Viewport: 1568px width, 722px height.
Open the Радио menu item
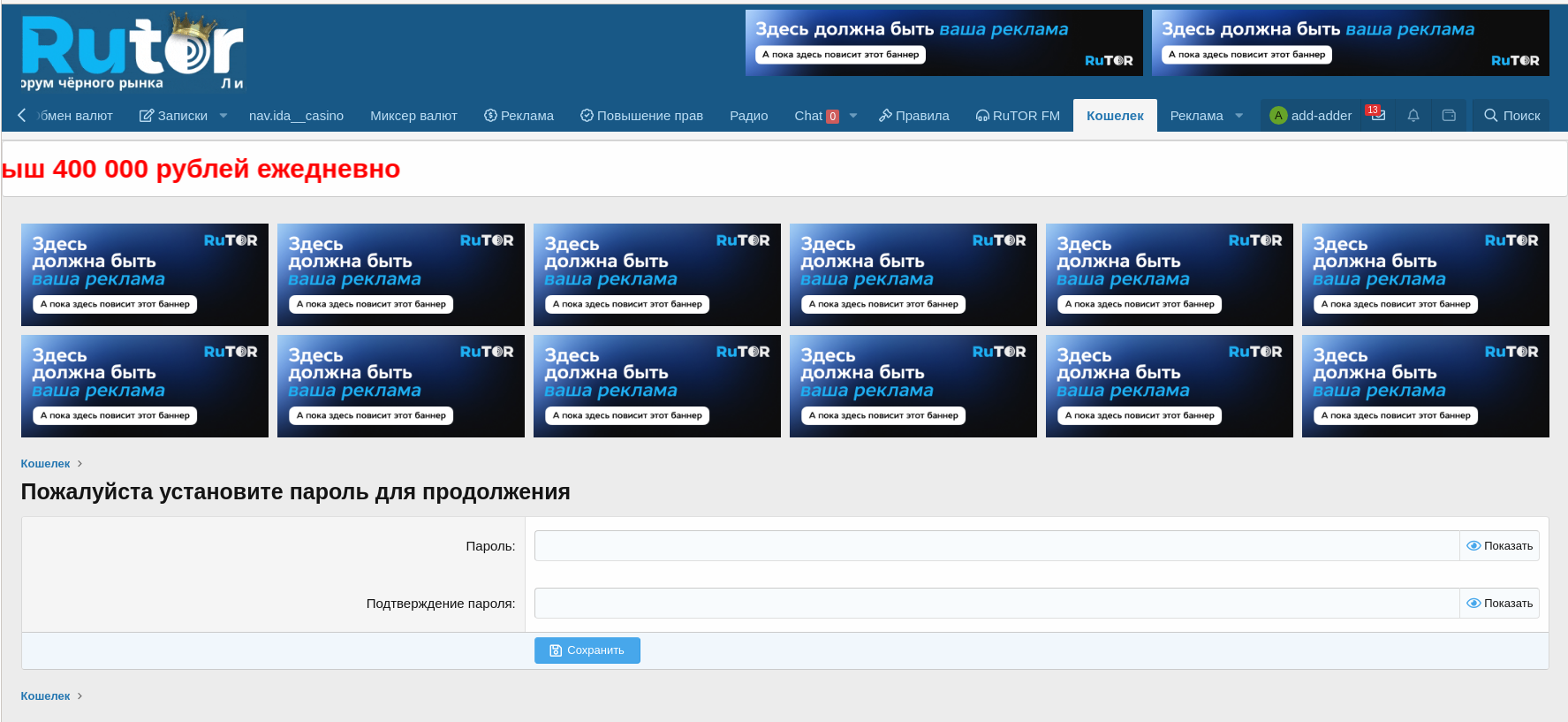point(748,116)
